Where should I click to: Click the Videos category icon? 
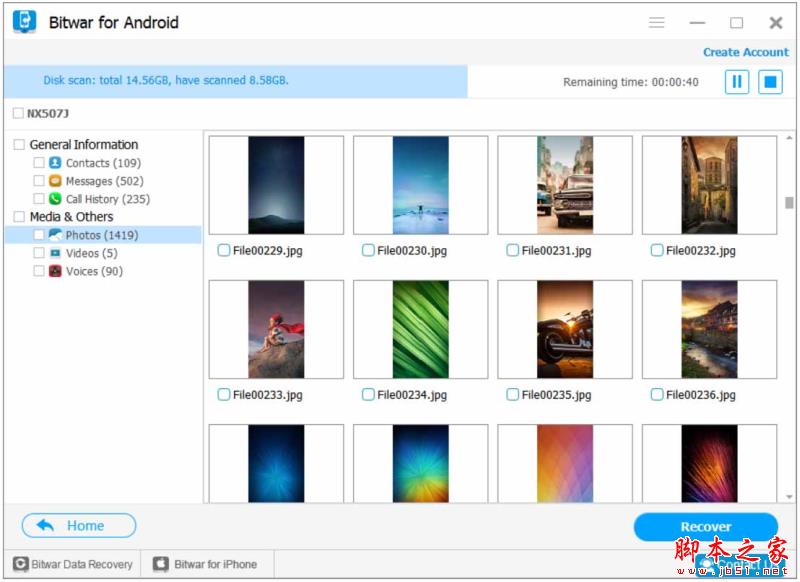click(x=55, y=253)
